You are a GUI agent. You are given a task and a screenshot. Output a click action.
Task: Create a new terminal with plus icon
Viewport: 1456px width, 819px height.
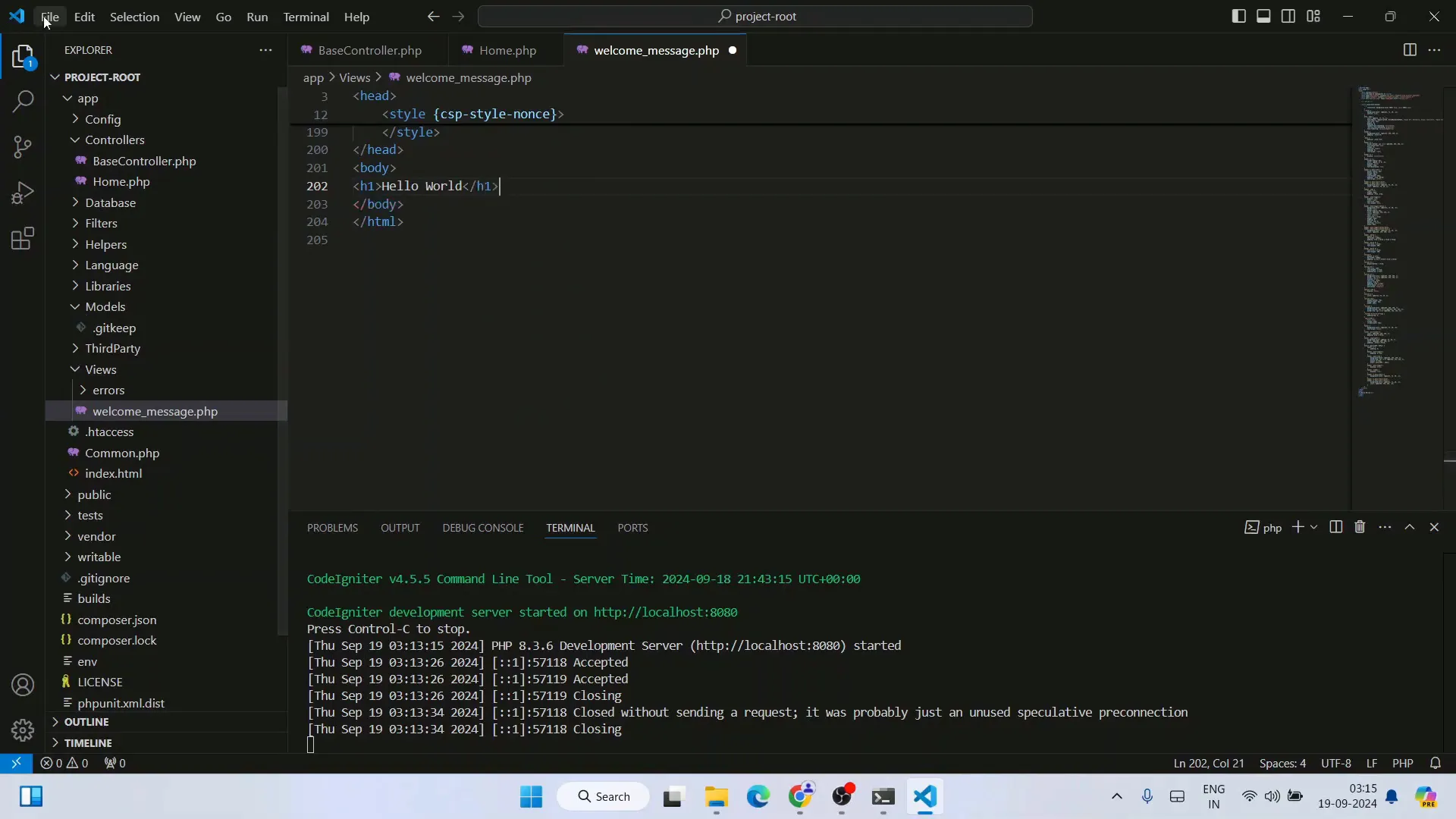[1298, 527]
